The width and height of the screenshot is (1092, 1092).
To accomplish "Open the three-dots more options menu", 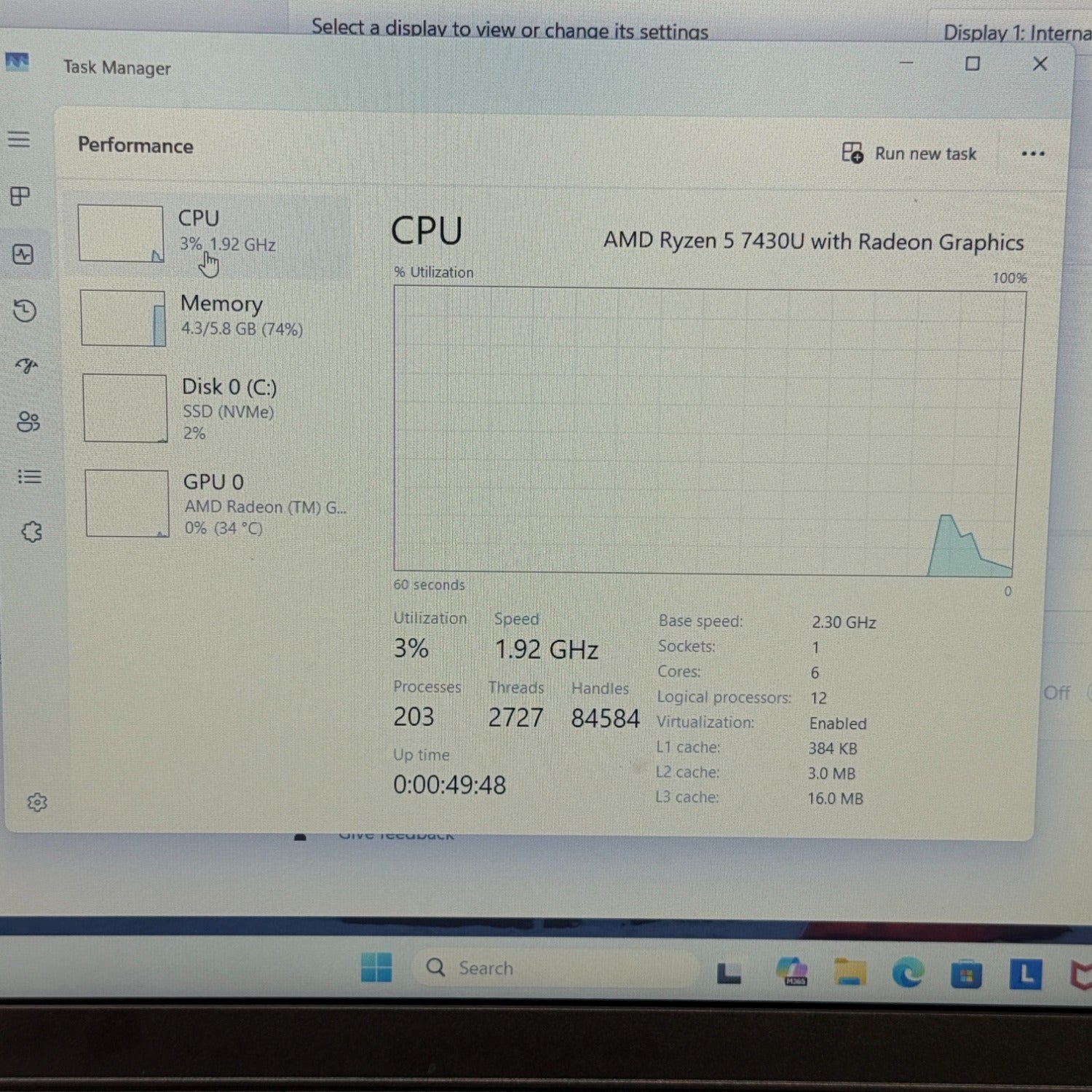I will pos(1032,154).
